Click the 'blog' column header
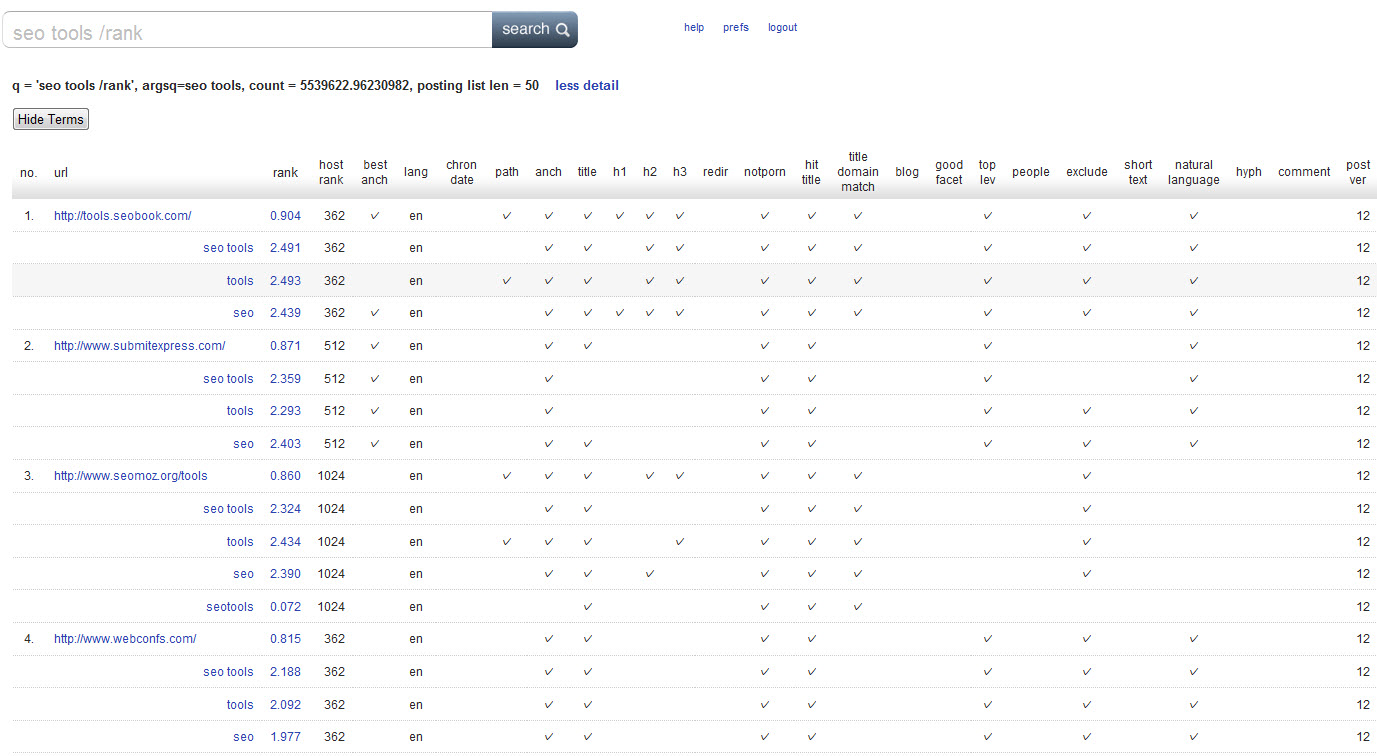The image size is (1377, 756). coord(907,172)
